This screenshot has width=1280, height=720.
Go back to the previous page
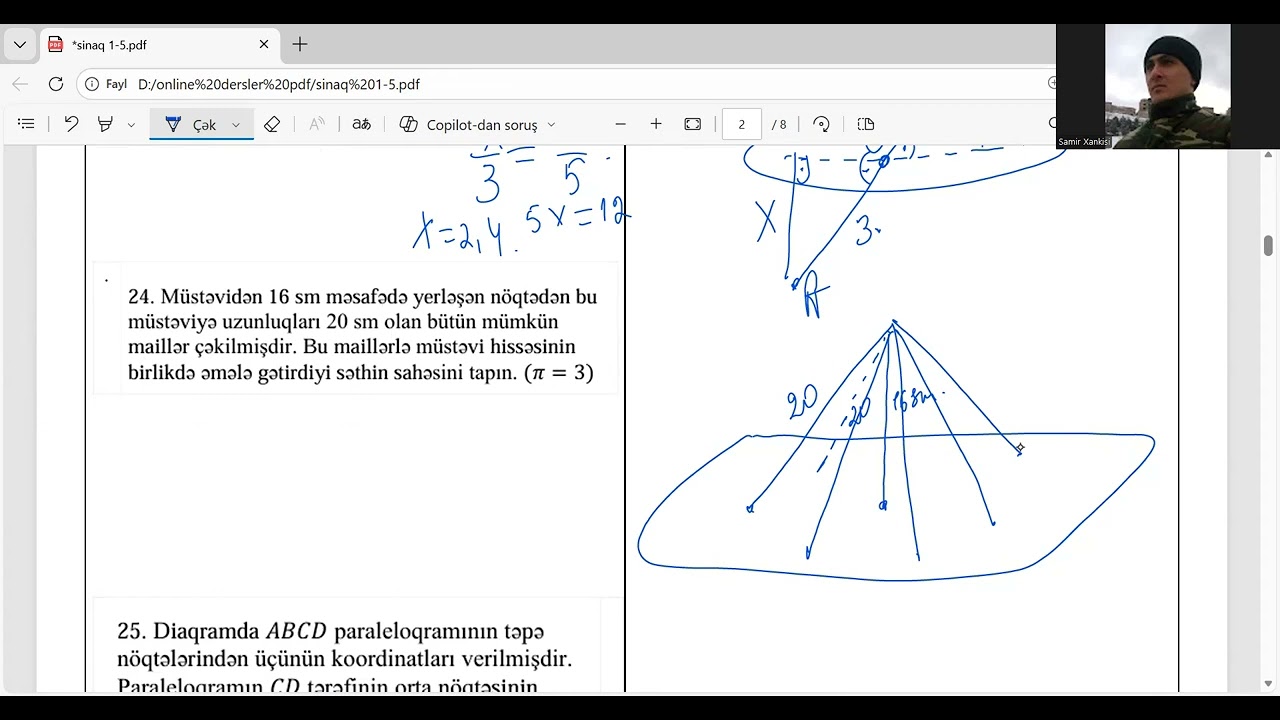click(x=20, y=84)
